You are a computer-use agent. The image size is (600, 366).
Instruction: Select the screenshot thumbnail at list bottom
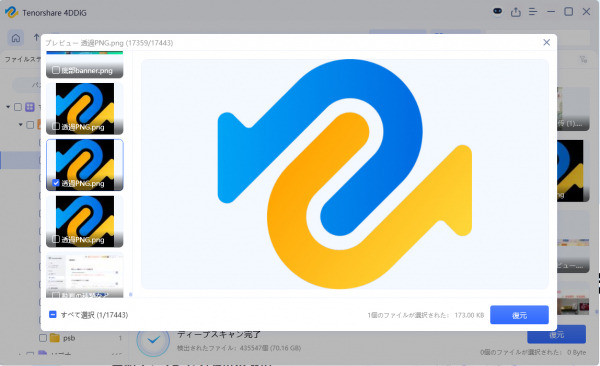(85, 275)
